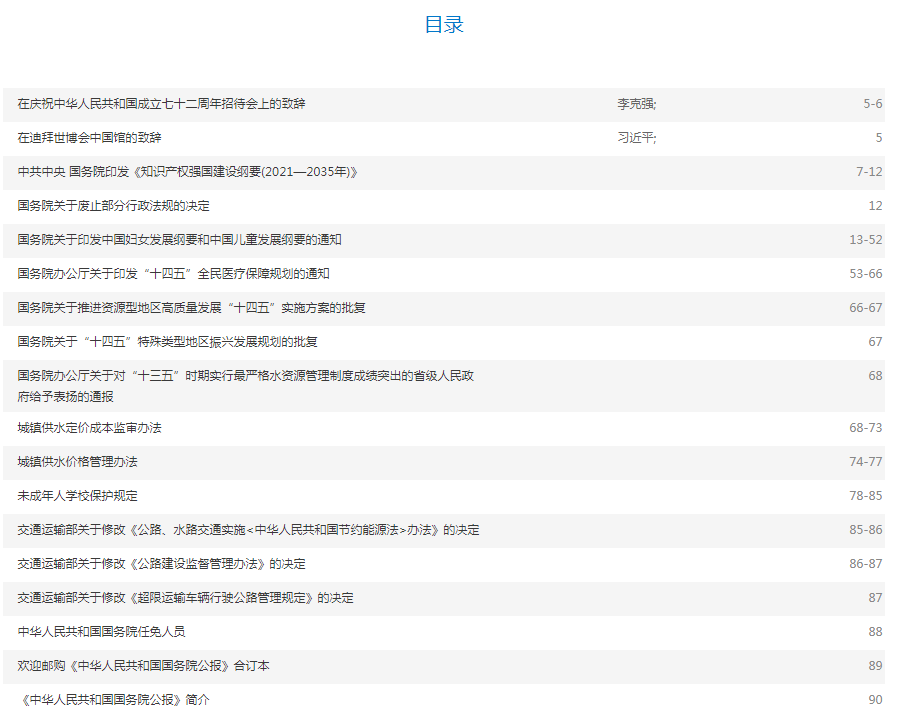
Task: Open '国务院关于废止部分行政法规的决定'
Action: click(114, 206)
